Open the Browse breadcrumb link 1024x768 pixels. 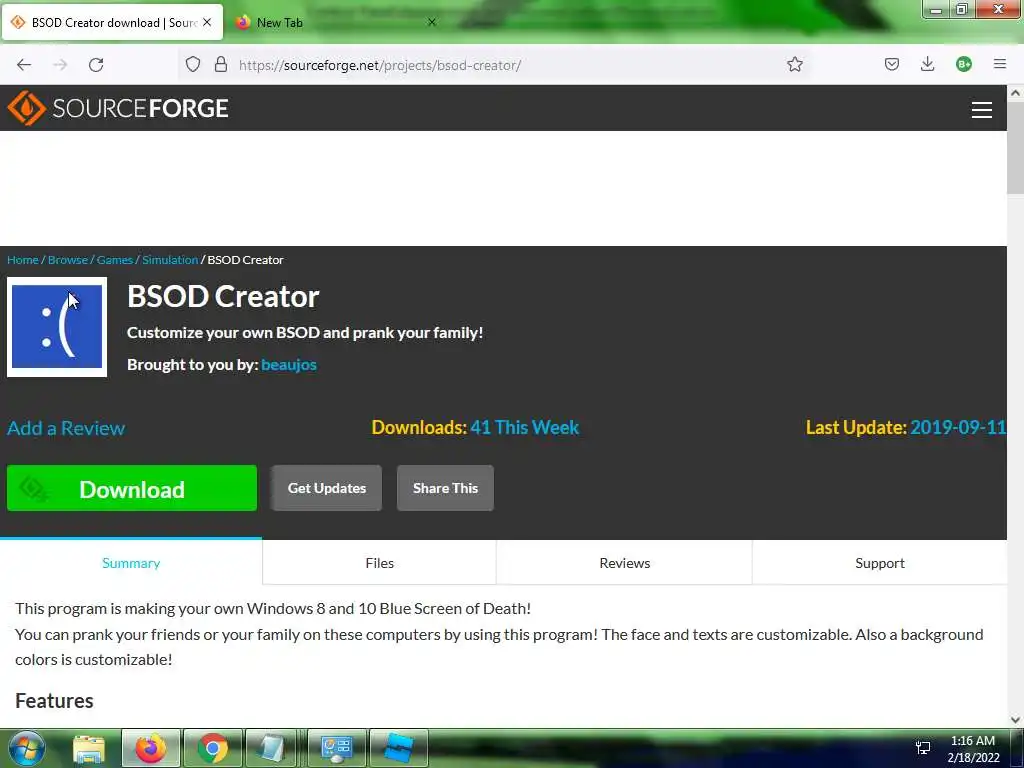(68, 260)
